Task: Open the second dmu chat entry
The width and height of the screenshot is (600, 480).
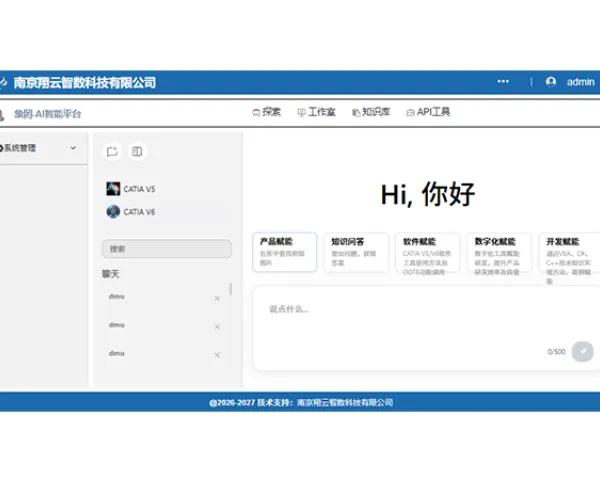Action: [117, 325]
